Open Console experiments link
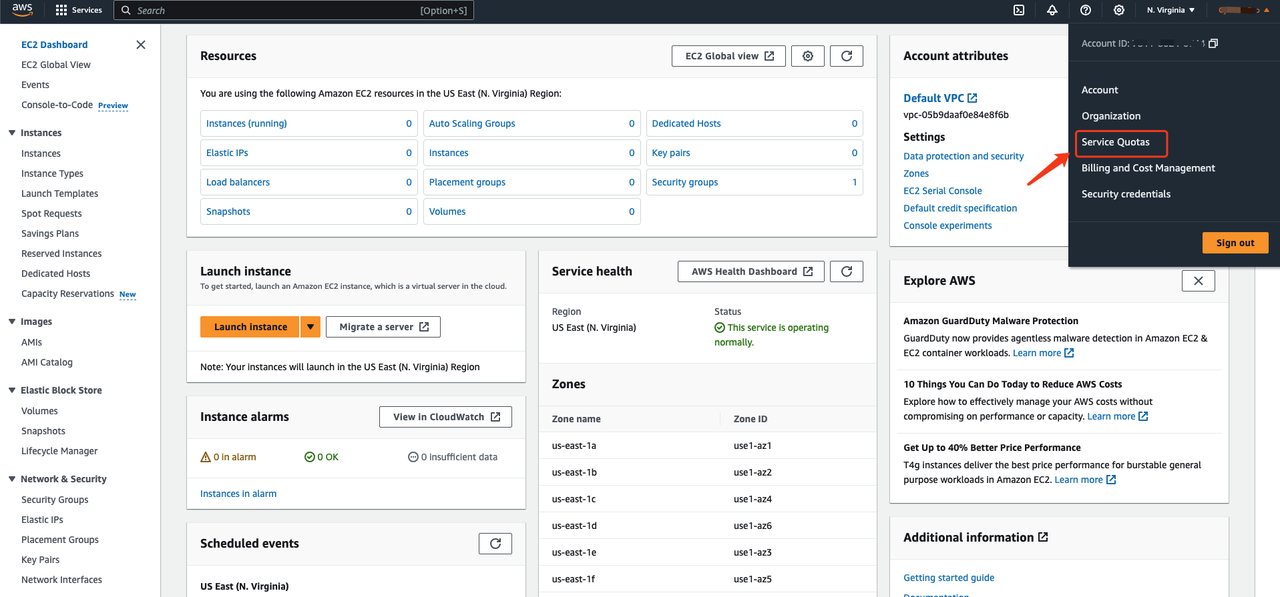Viewport: 1280px width, 597px height. click(x=947, y=226)
